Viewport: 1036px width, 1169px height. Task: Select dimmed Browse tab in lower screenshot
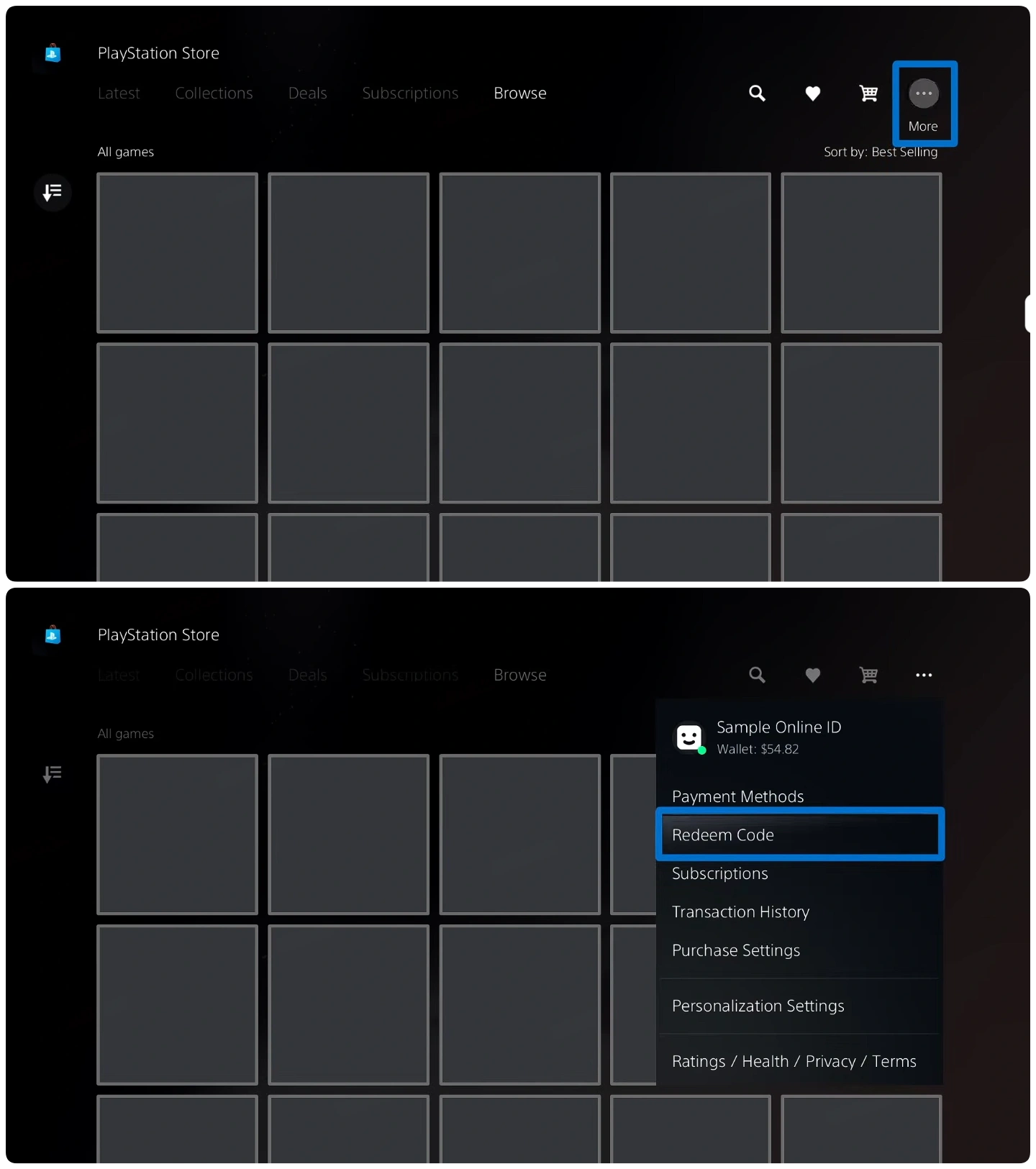click(520, 676)
